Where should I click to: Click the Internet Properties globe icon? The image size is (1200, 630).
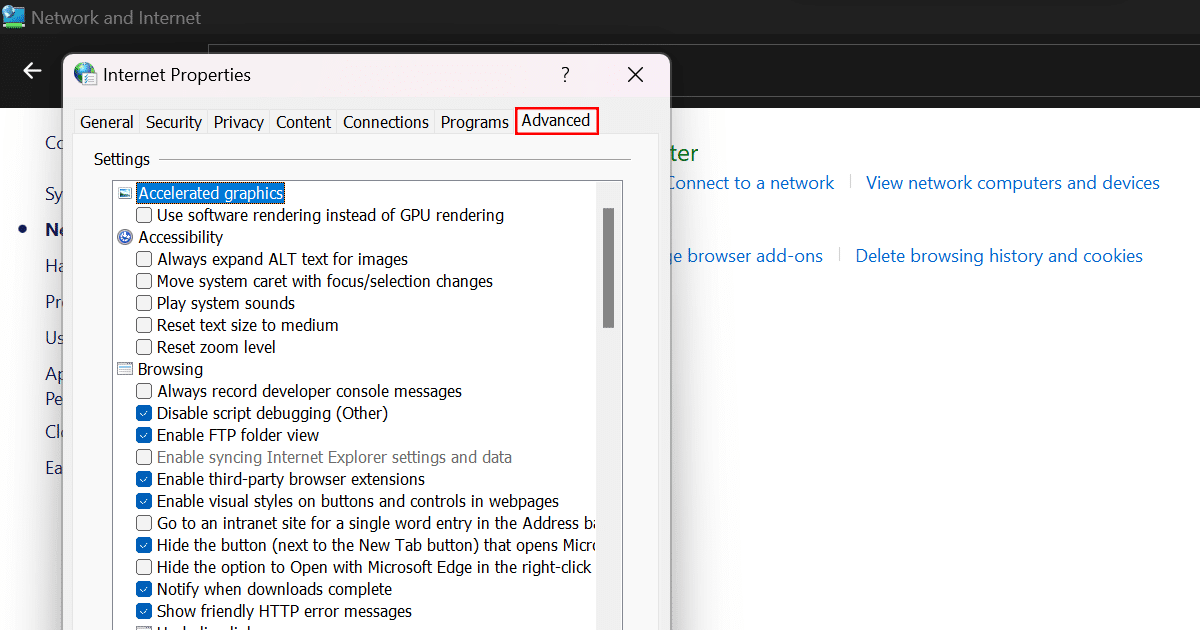tap(85, 74)
